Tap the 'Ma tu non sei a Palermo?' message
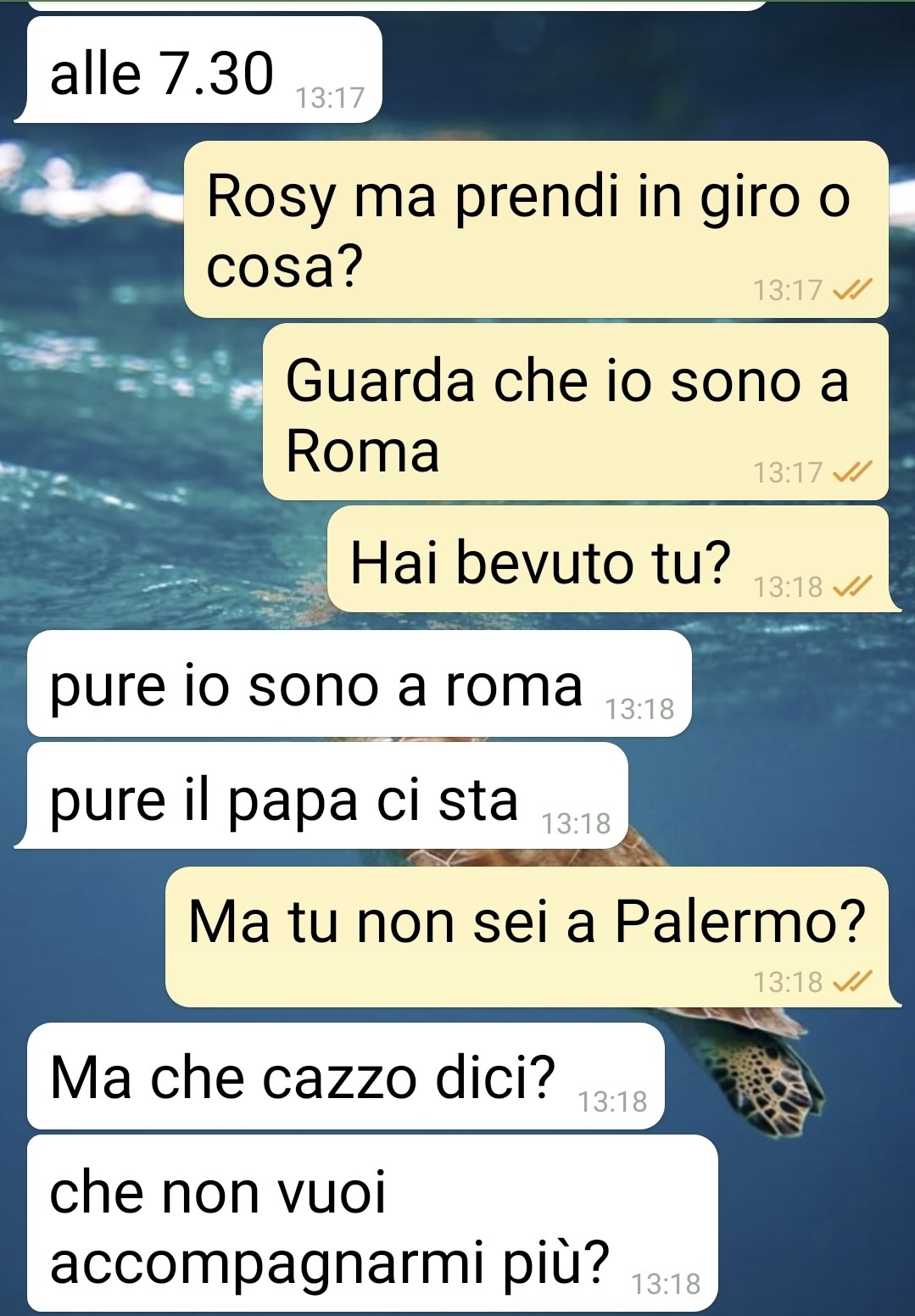 click(533, 937)
